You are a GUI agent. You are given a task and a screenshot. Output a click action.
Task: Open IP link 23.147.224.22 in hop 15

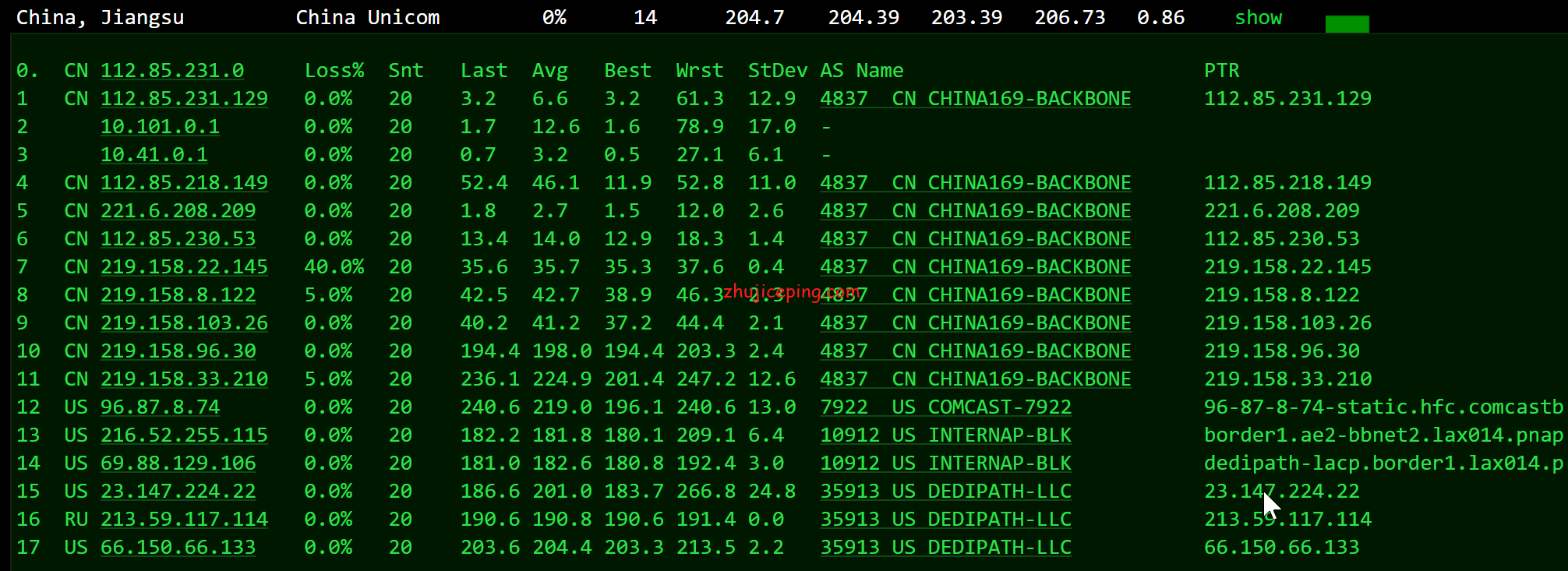click(178, 492)
